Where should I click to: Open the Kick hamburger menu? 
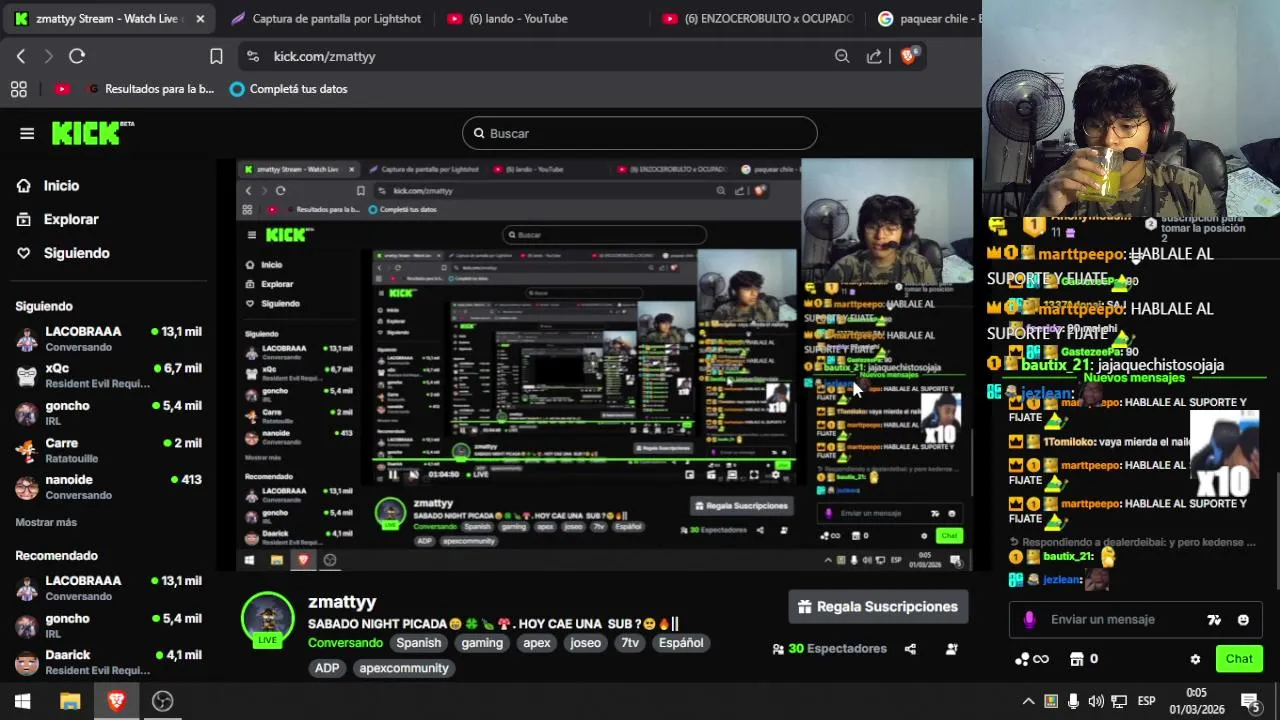click(x=27, y=133)
